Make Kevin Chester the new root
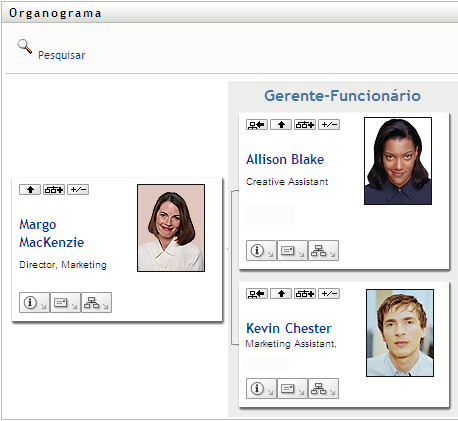 pos(257,294)
